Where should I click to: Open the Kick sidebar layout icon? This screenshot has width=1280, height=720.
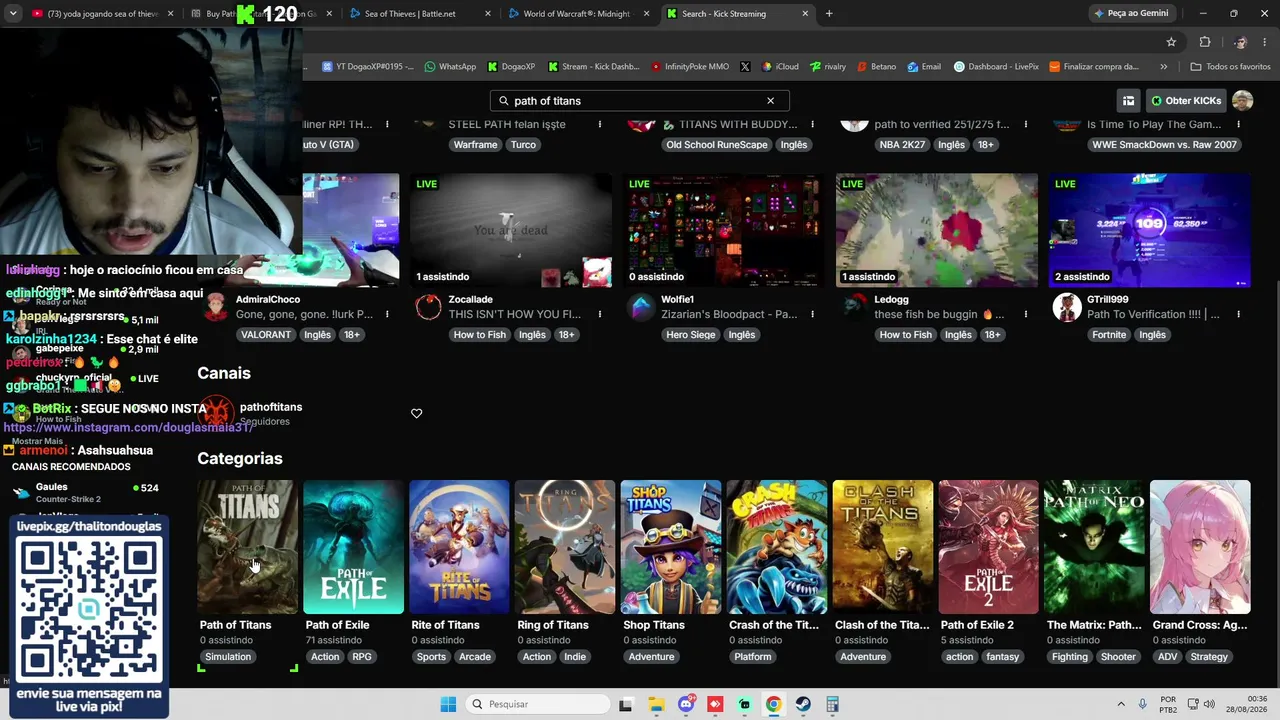pyautogui.click(x=1128, y=101)
